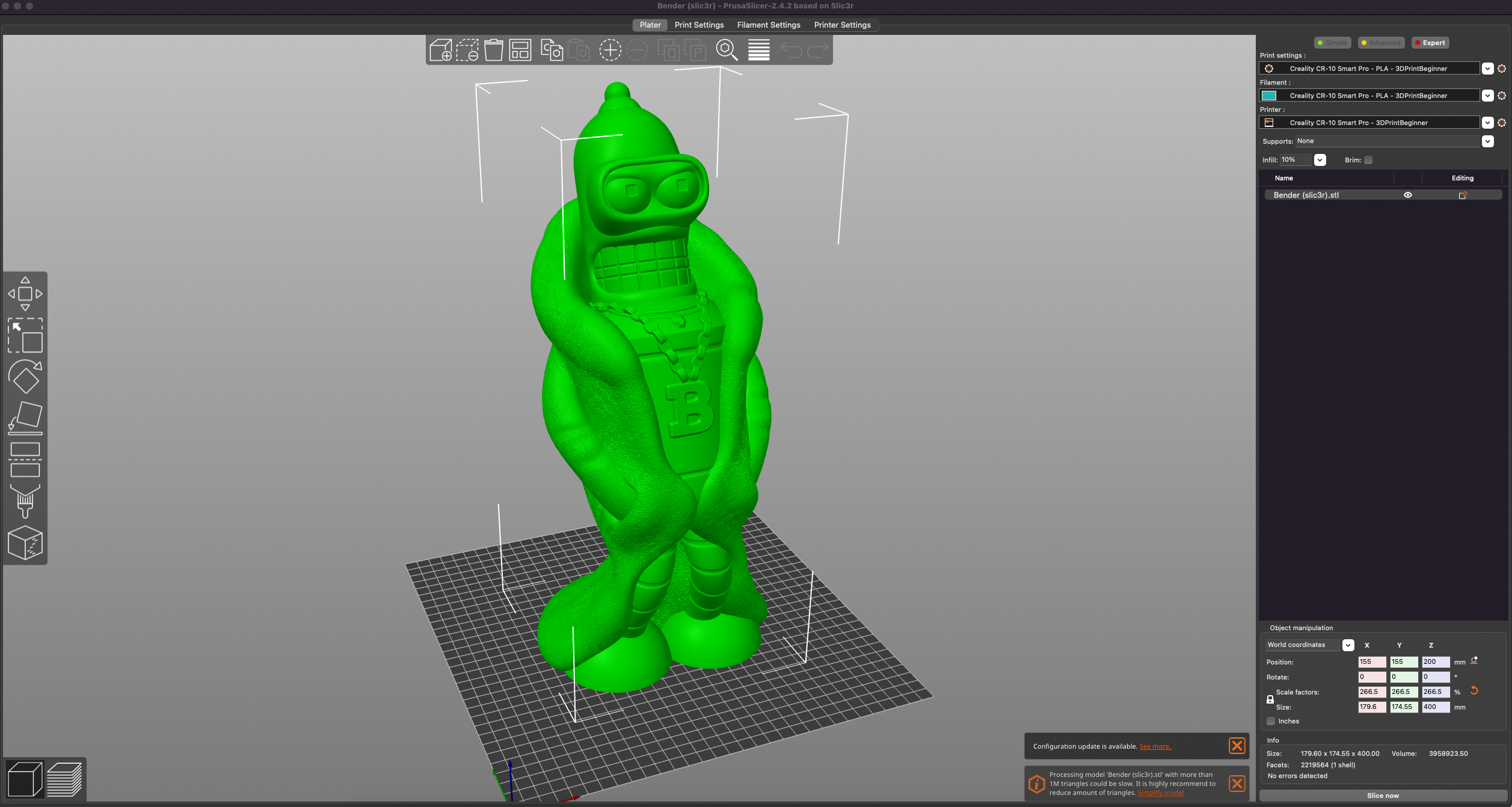This screenshot has height=807, width=1512.
Task: Click the Simplify model link
Action: point(1161,793)
